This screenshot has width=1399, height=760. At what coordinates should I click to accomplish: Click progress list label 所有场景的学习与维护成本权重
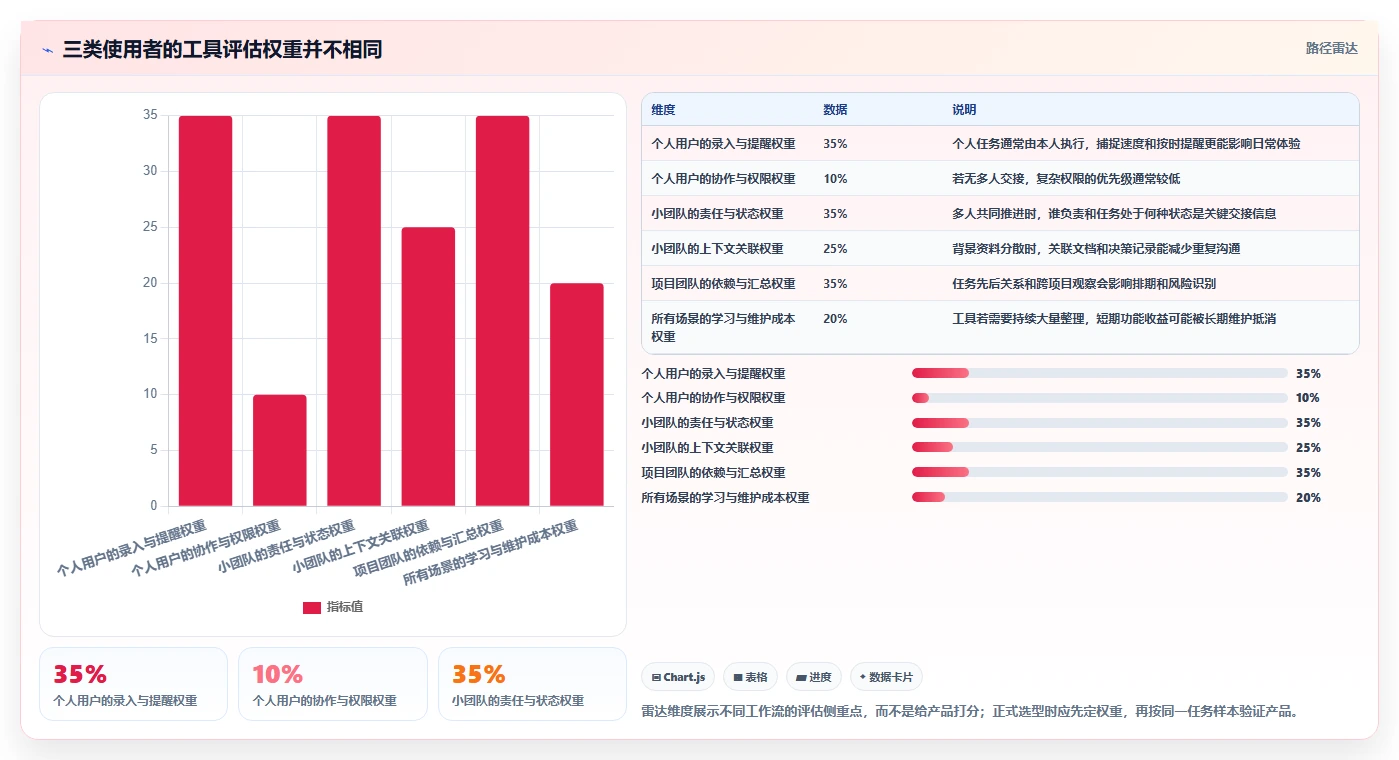(x=725, y=497)
